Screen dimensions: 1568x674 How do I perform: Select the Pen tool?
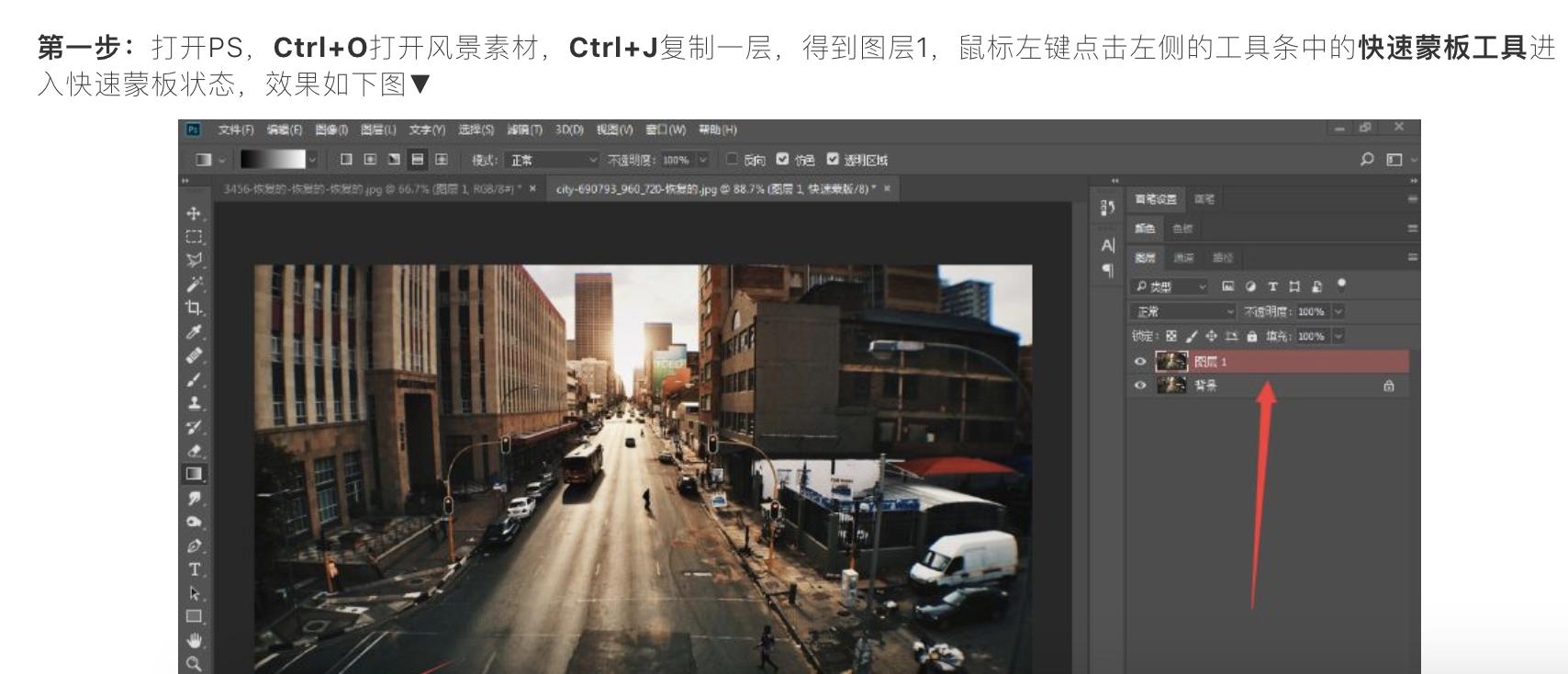tap(194, 545)
